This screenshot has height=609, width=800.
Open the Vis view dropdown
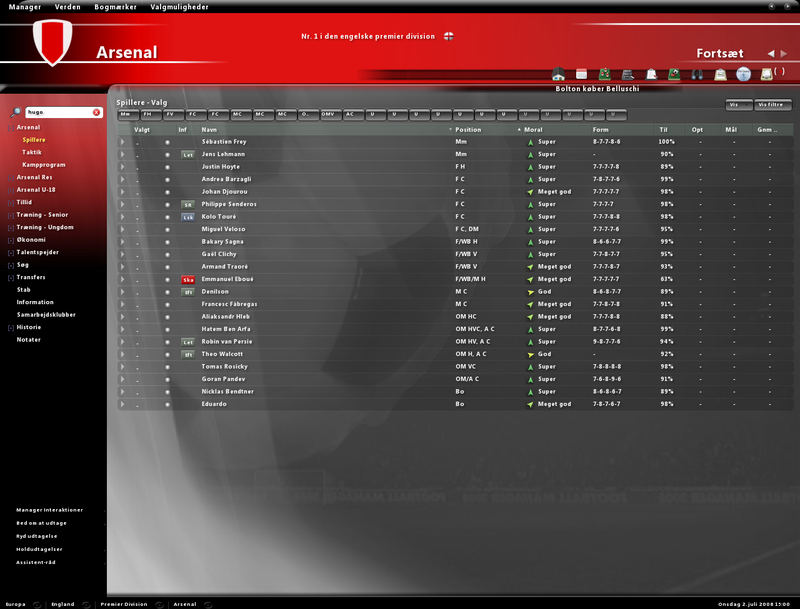point(738,105)
